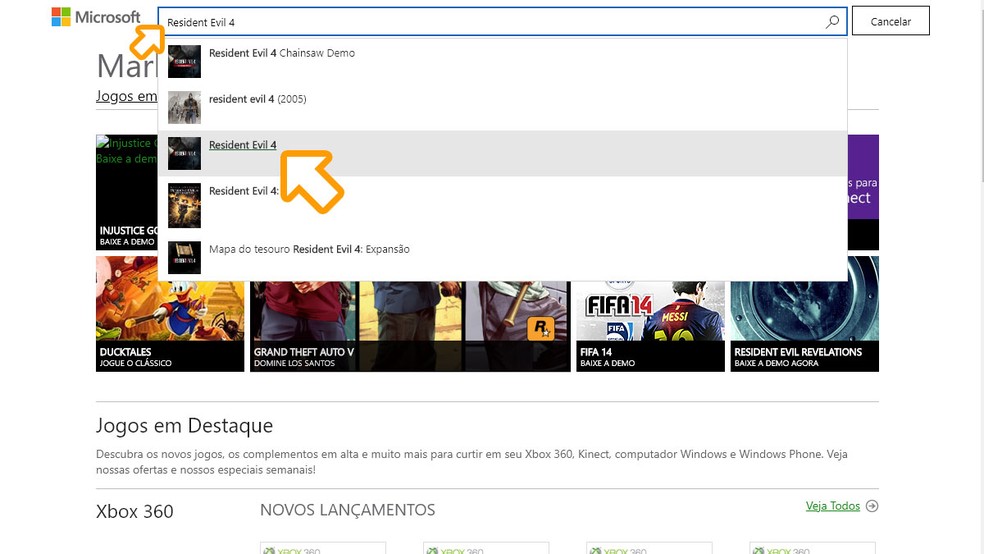Click resident evil 4 (2005) cover thumbnail
Screen dimensions: 984x554
184,107
